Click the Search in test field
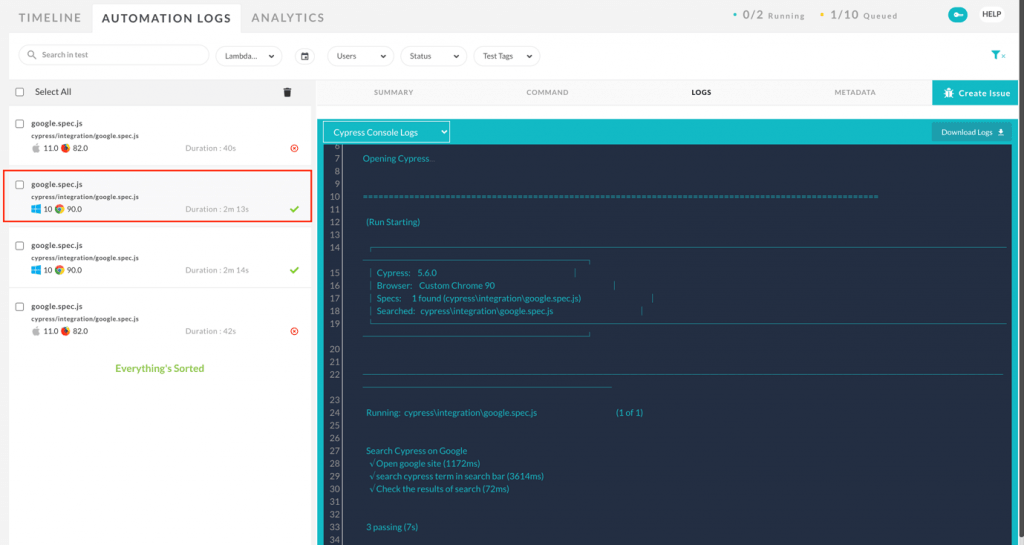Image resolution: width=1024 pixels, height=545 pixels. tap(120, 56)
